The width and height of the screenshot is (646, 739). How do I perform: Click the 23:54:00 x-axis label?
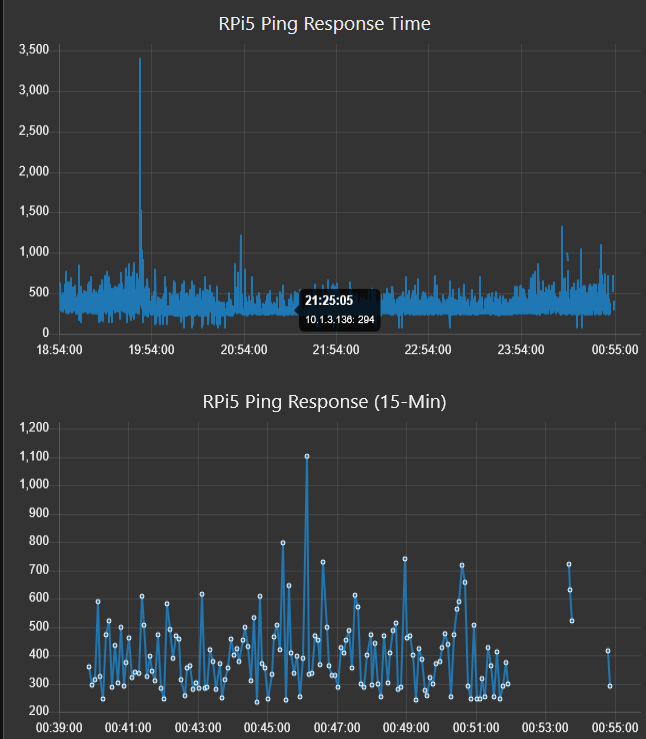[521, 350]
